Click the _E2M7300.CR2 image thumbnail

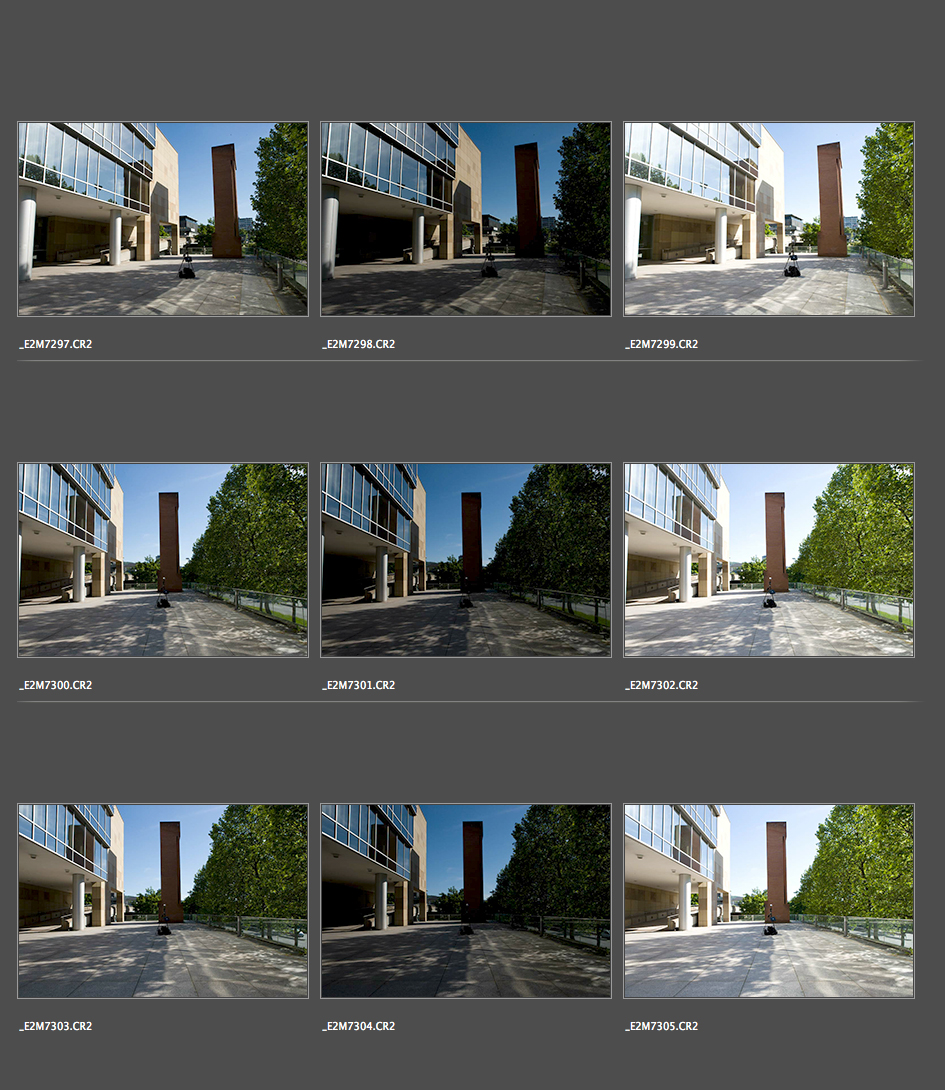[x=163, y=560]
